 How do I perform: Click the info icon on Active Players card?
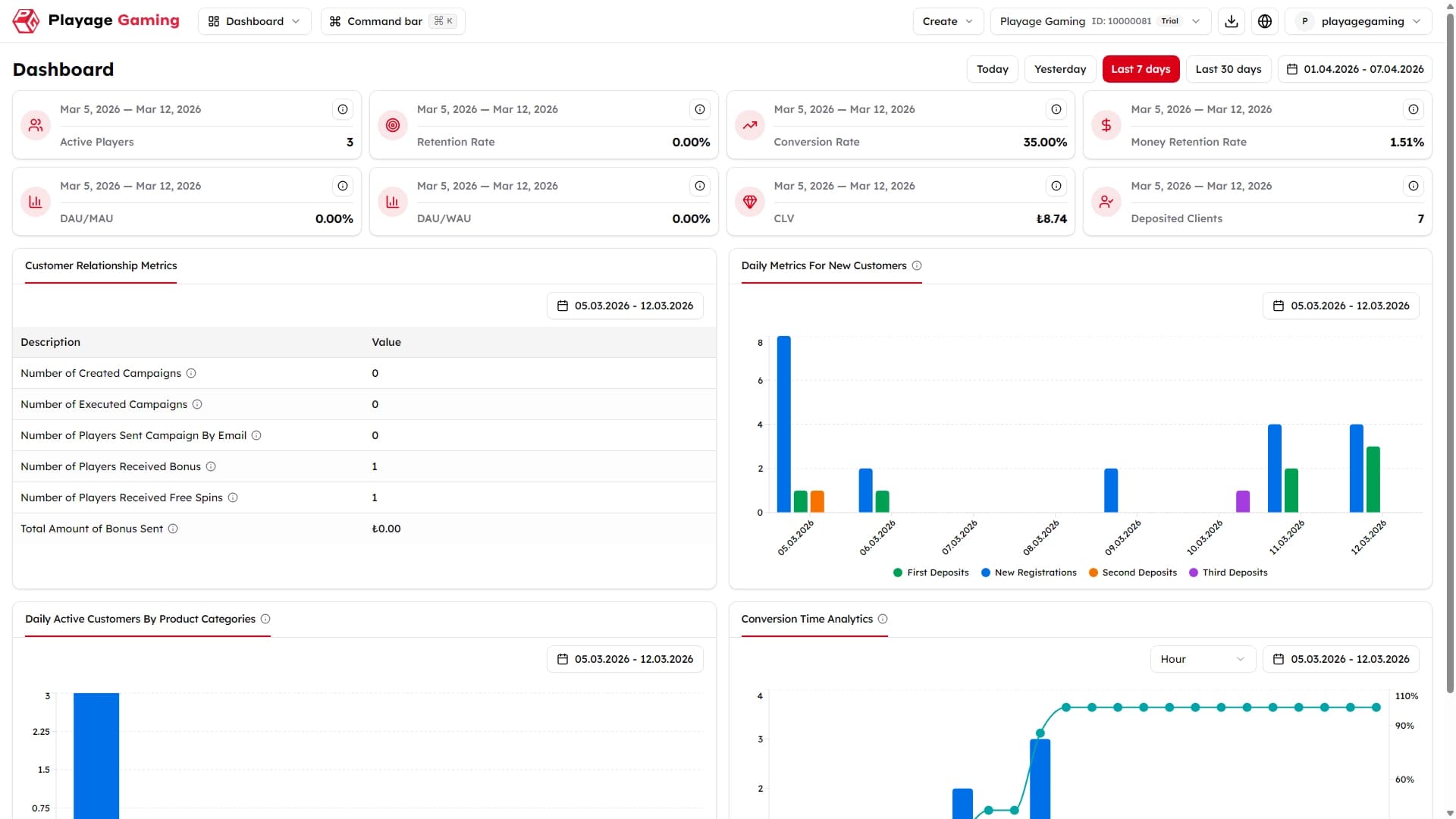click(x=343, y=110)
